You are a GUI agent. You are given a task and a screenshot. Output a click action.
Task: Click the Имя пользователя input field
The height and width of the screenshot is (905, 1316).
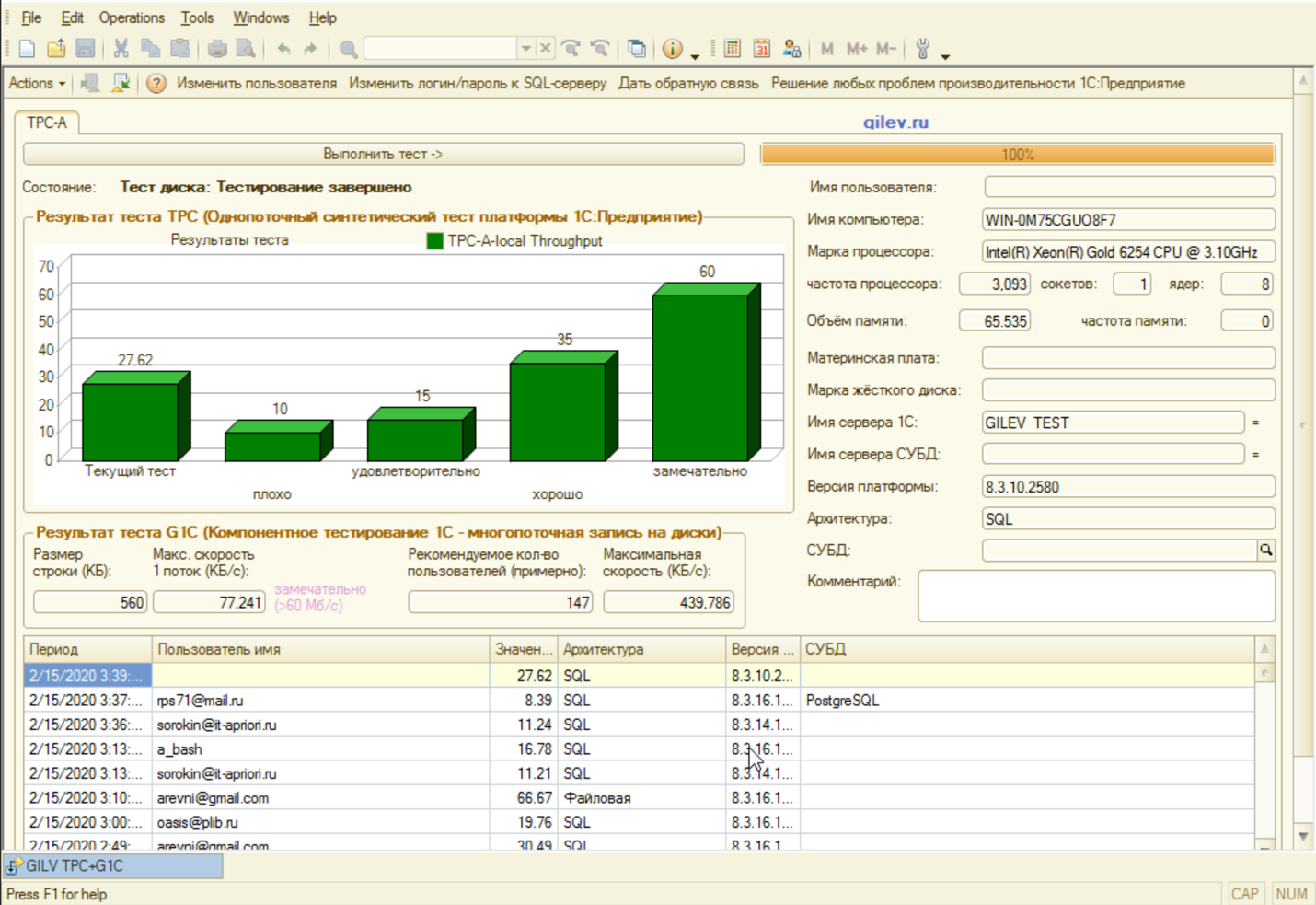pos(1129,187)
